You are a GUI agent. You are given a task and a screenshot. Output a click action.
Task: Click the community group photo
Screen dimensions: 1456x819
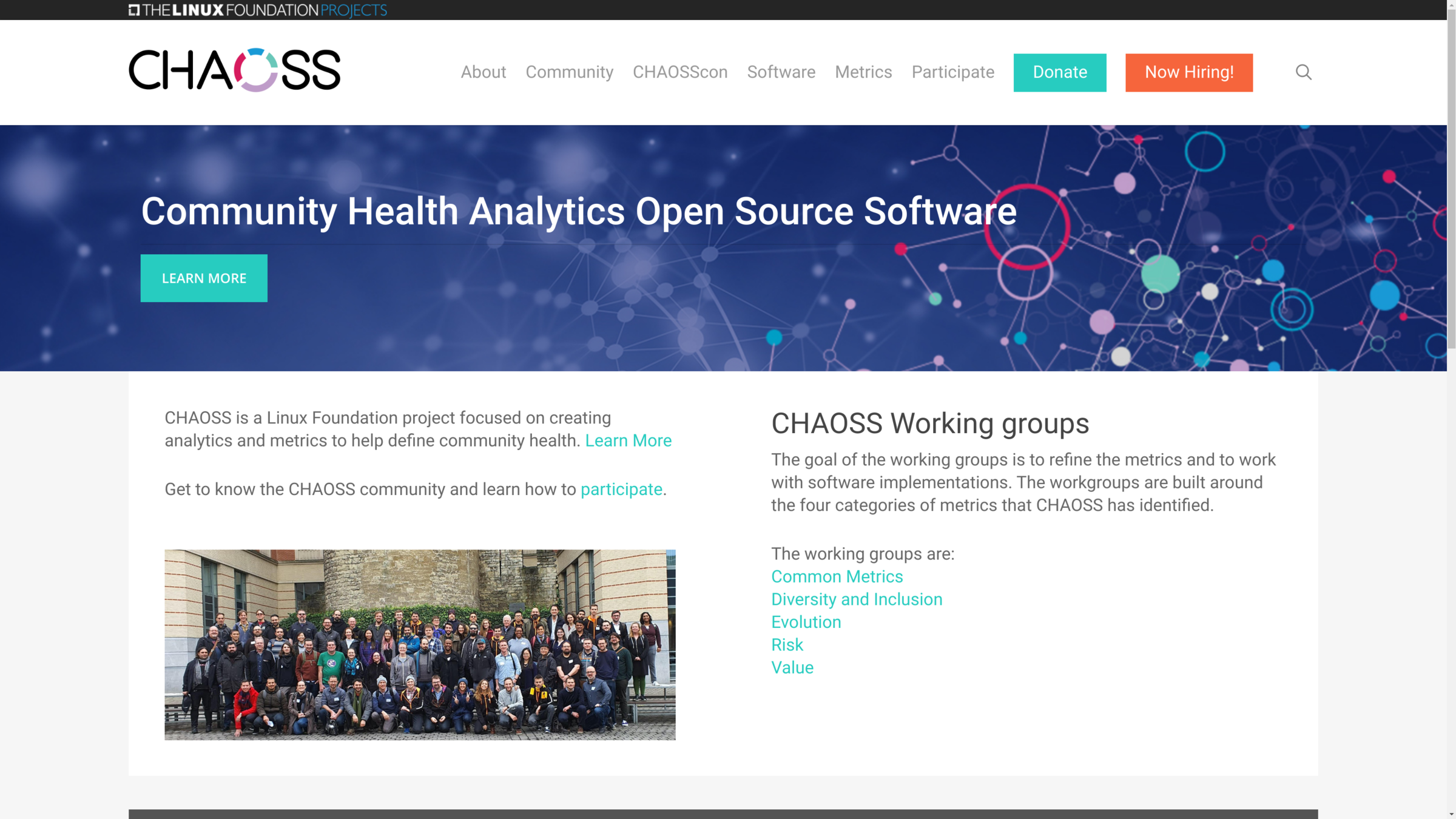coord(420,644)
